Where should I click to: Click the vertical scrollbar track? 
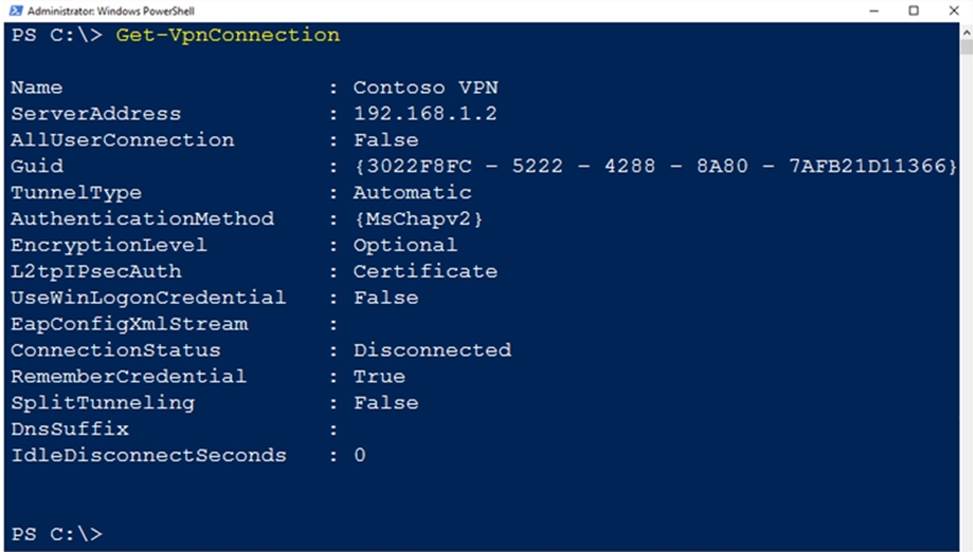point(965,300)
